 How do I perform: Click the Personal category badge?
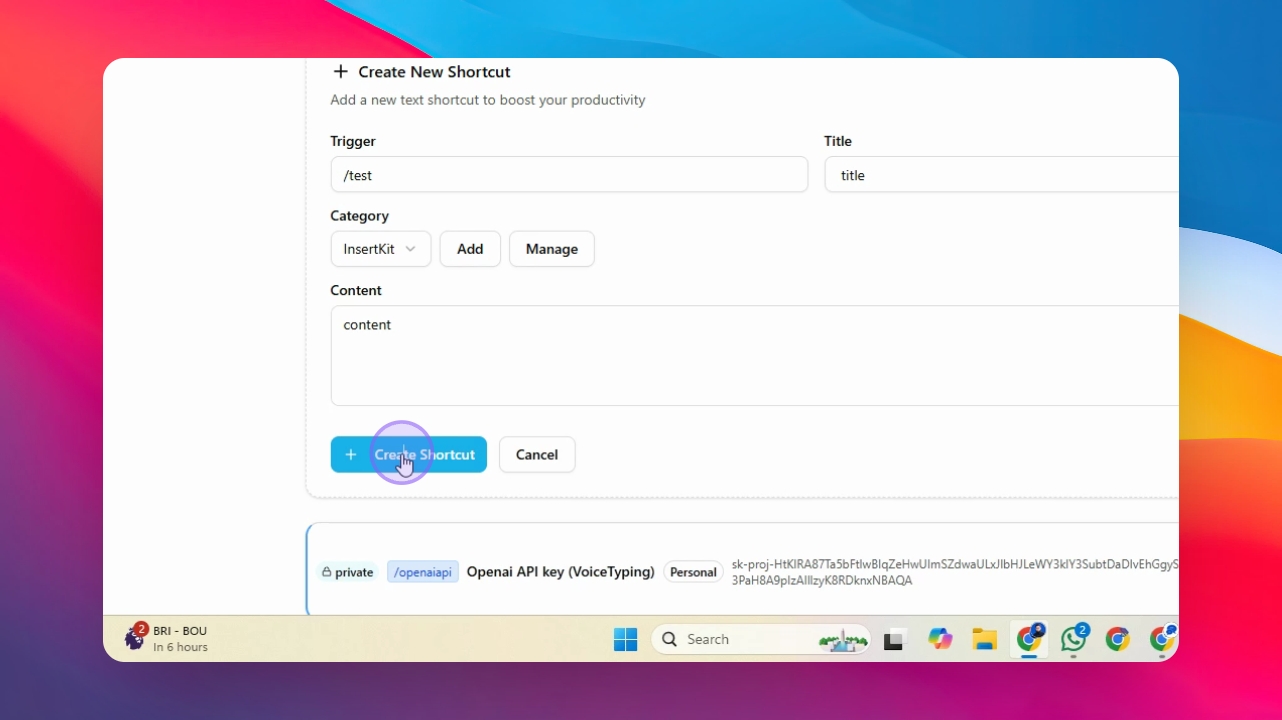click(x=693, y=572)
